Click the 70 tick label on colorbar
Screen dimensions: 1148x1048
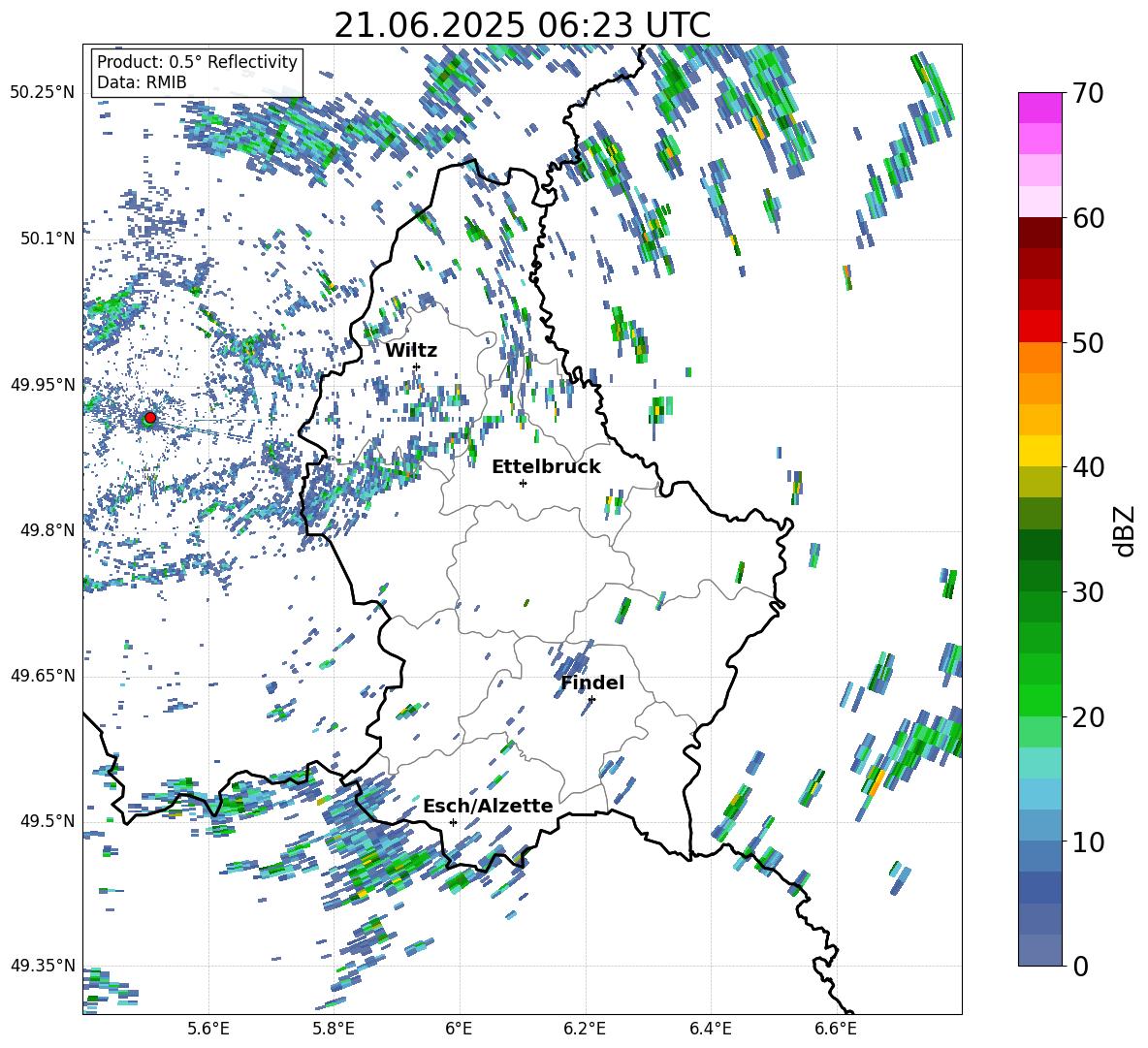pyautogui.click(x=1088, y=94)
